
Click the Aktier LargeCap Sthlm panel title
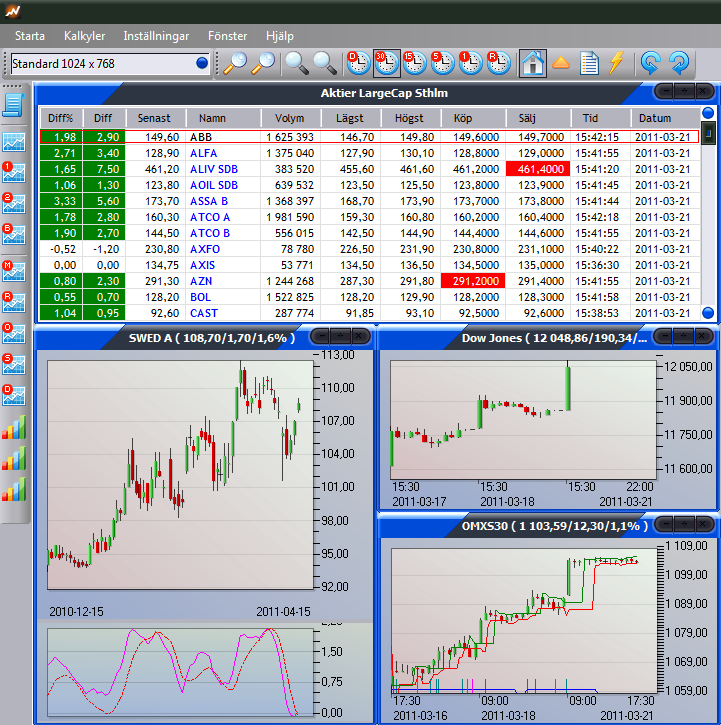point(384,93)
